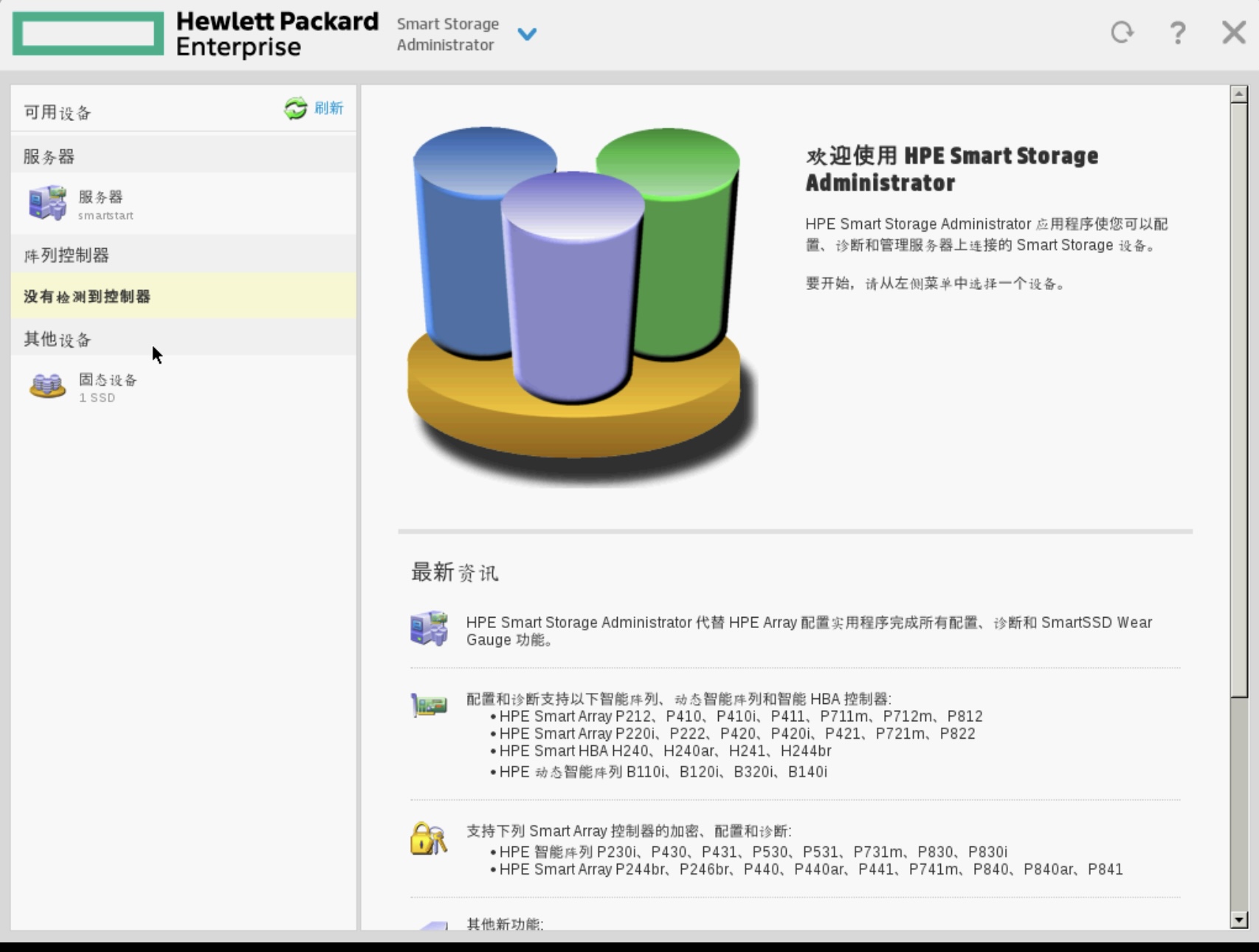Click the 其他新功能 heading text
This screenshot has height=952, width=1259.
[505, 924]
